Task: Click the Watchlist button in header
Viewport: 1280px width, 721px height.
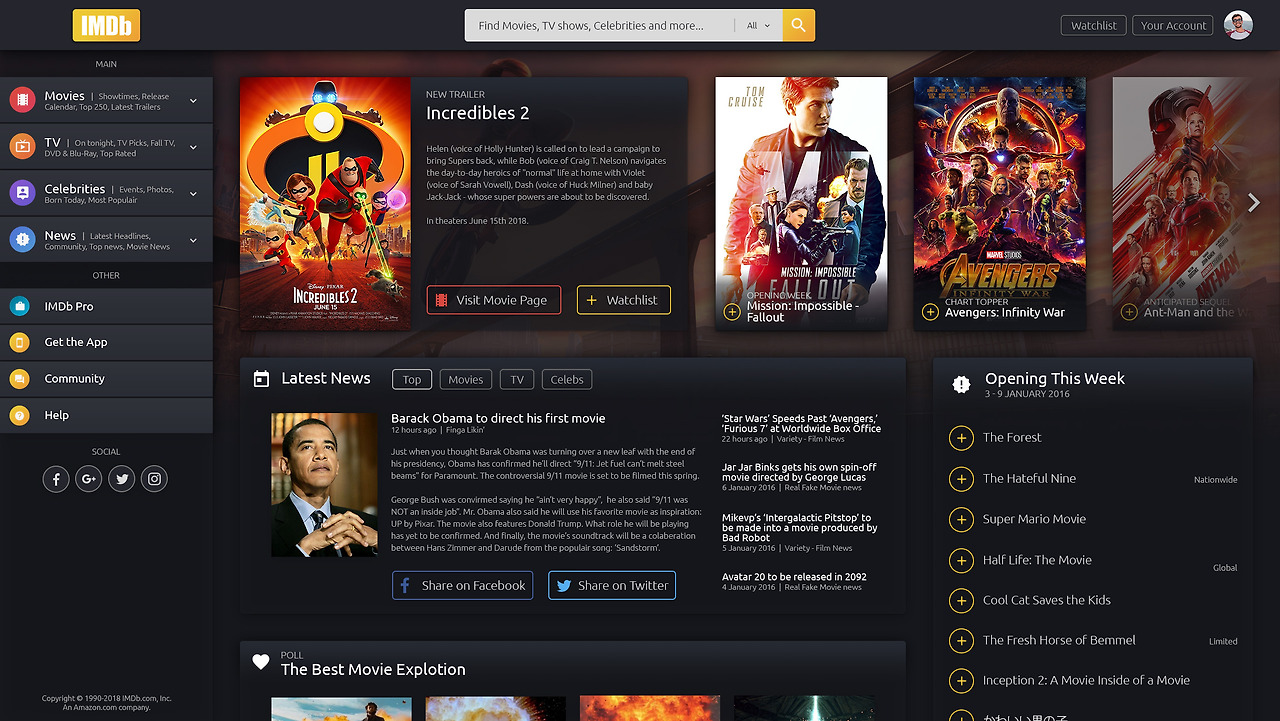Action: pos(1094,26)
